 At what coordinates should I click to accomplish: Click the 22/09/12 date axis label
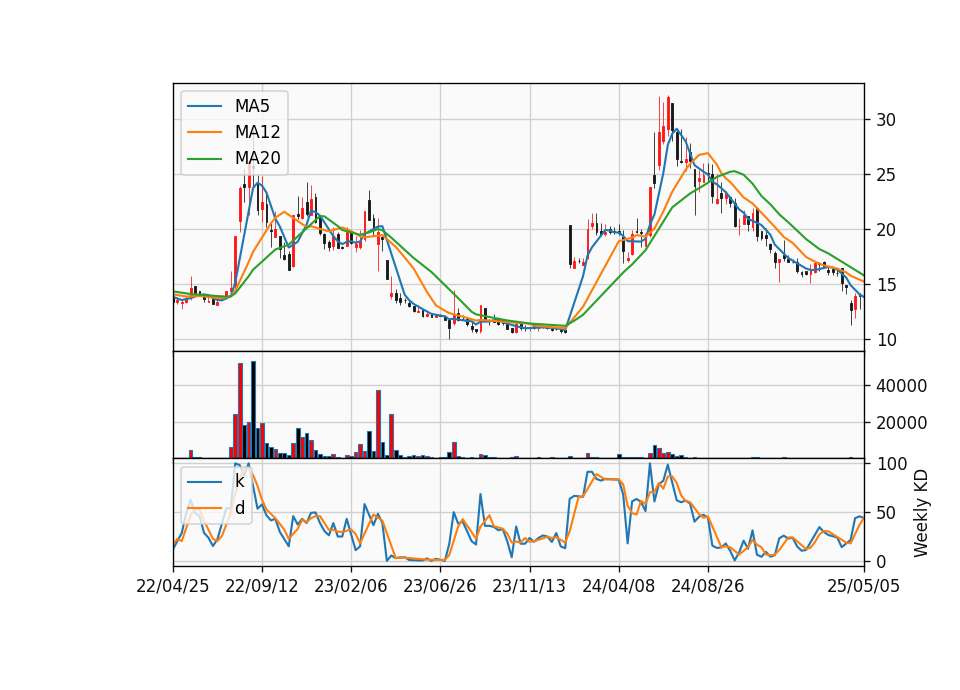click(x=262, y=586)
